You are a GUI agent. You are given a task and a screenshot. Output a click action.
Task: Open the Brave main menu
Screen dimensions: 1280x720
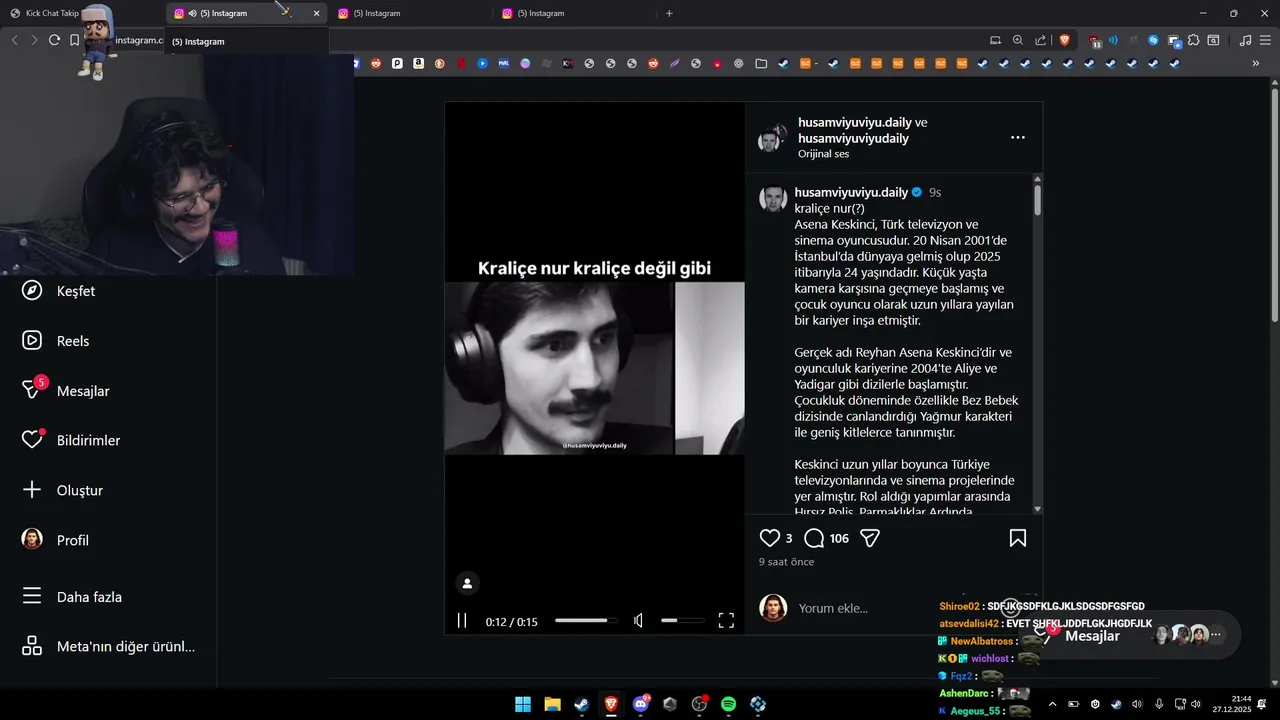1265,40
